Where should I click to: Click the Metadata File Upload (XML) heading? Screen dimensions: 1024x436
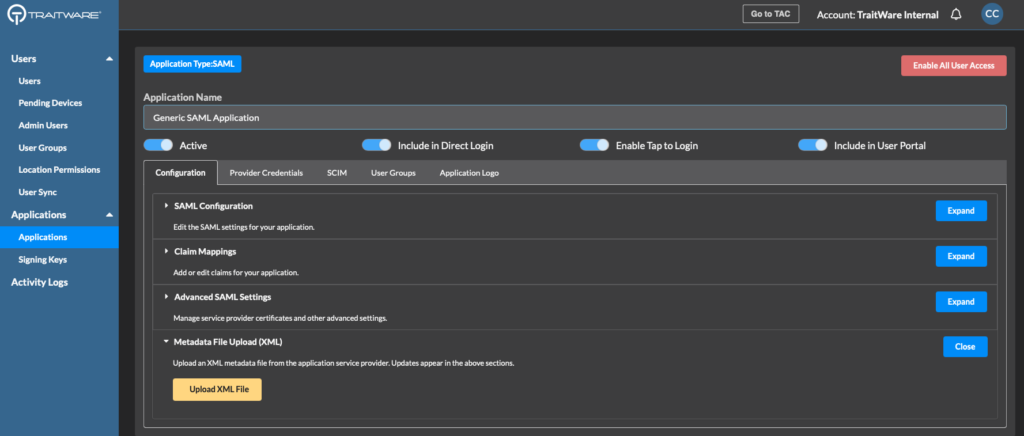point(228,341)
